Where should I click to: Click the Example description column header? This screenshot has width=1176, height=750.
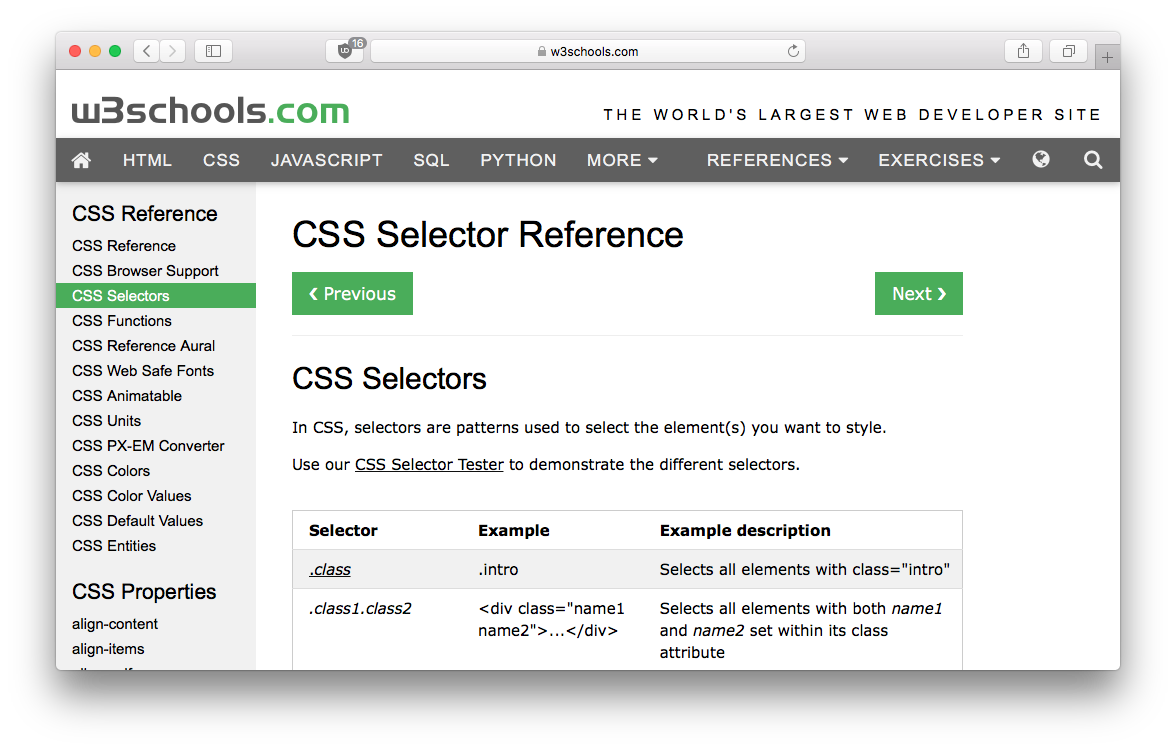pos(745,530)
